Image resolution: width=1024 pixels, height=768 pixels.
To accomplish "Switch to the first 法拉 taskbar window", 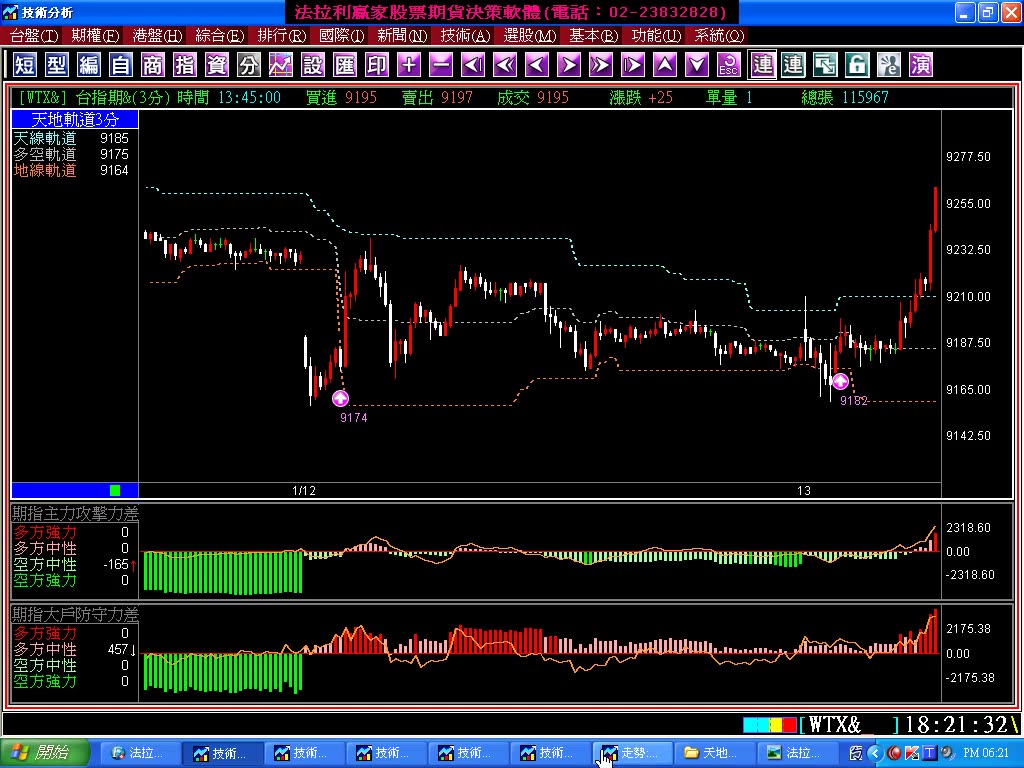I will click(x=139, y=753).
